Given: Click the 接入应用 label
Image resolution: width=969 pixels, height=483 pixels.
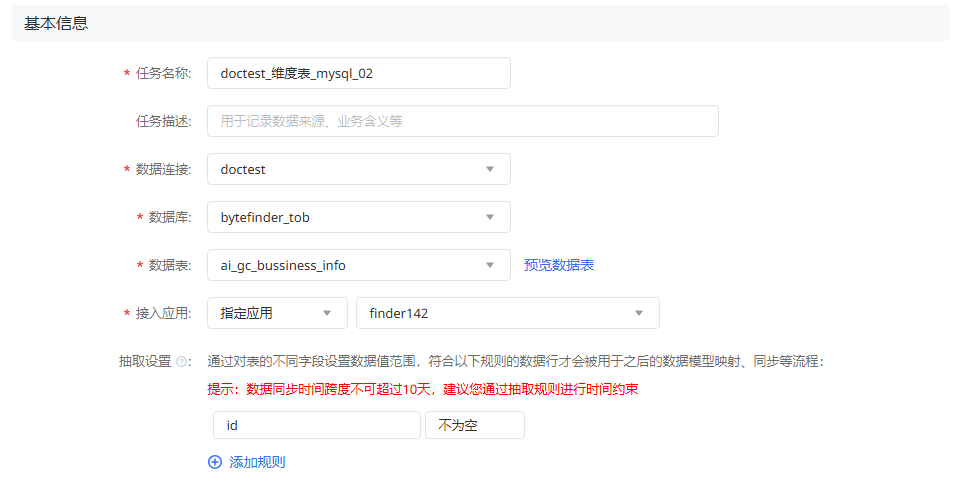Looking at the screenshot, I should click(164, 313).
